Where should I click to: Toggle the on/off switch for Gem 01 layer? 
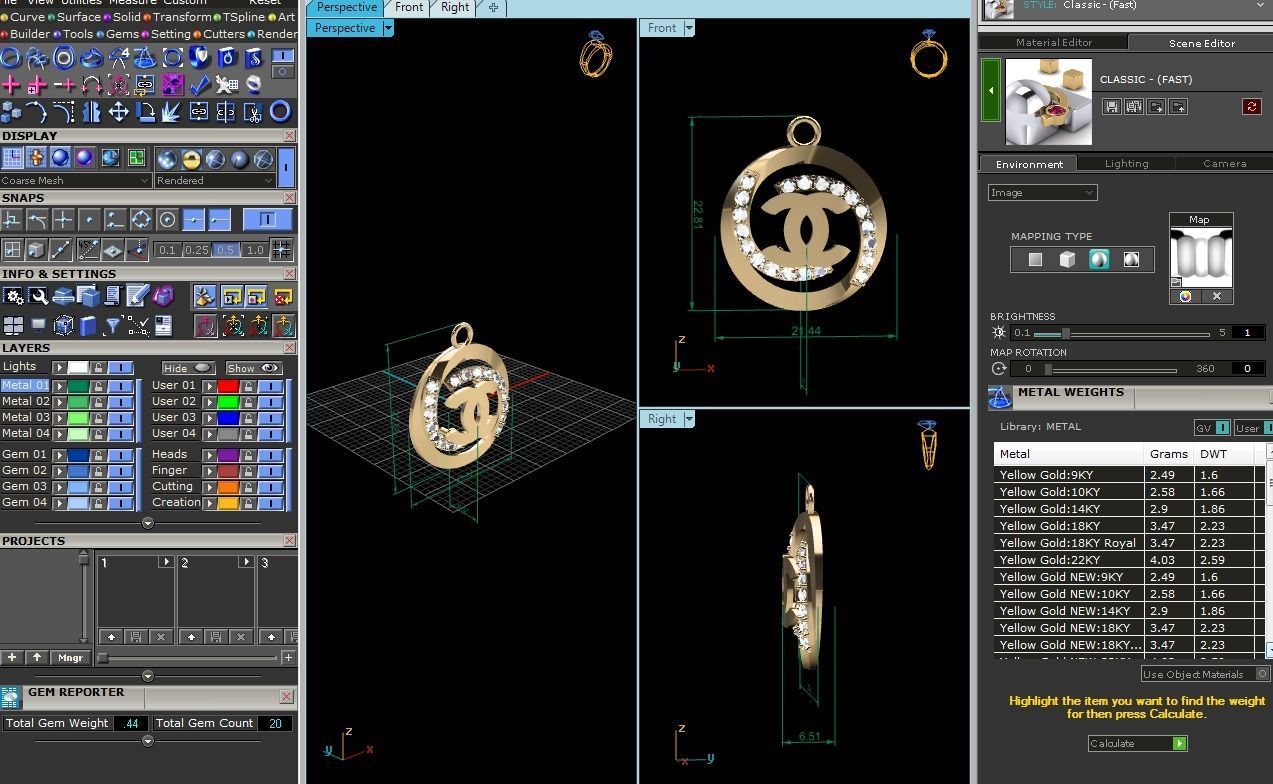[120, 455]
